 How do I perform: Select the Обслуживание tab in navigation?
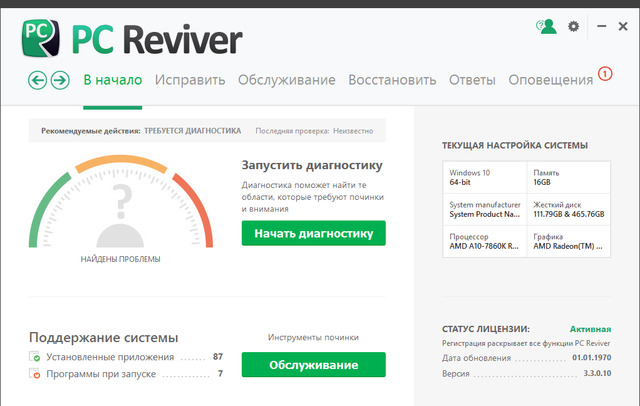click(x=286, y=80)
